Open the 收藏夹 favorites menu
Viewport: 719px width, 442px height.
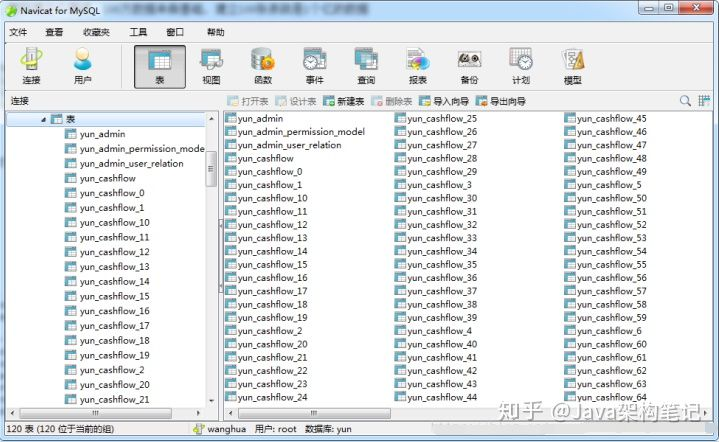pyautogui.click(x=96, y=32)
